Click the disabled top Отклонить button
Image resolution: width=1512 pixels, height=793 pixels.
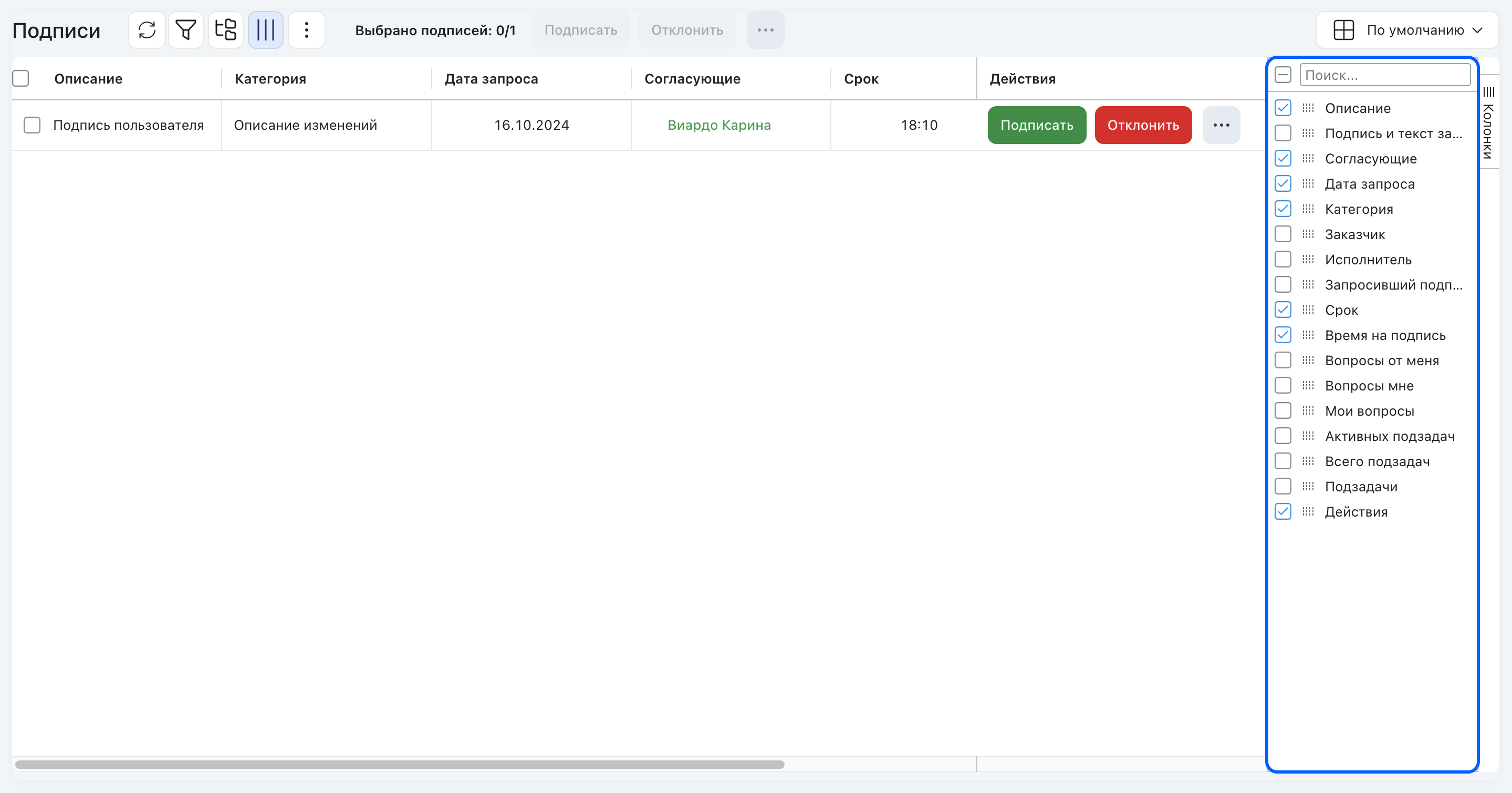tap(687, 30)
